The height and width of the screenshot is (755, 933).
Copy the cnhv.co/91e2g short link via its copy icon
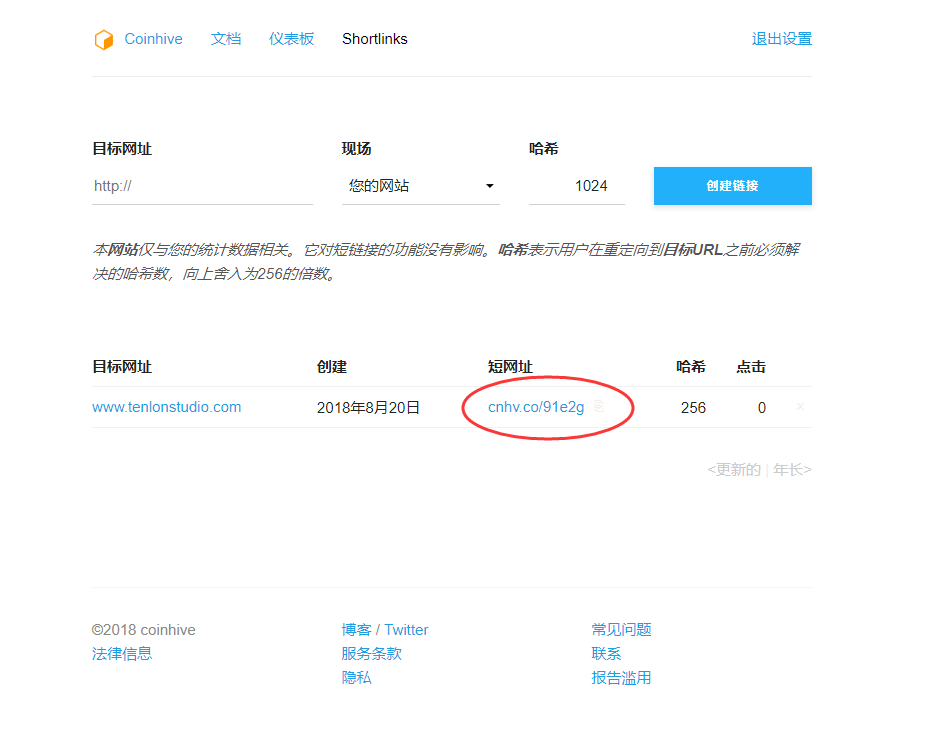tap(598, 407)
